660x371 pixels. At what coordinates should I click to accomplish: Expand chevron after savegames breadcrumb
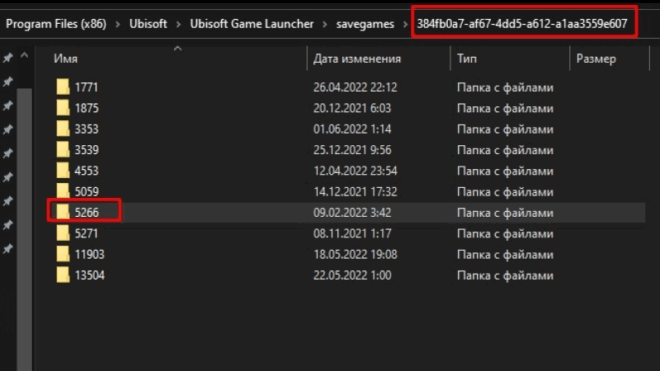[x=405, y=24]
